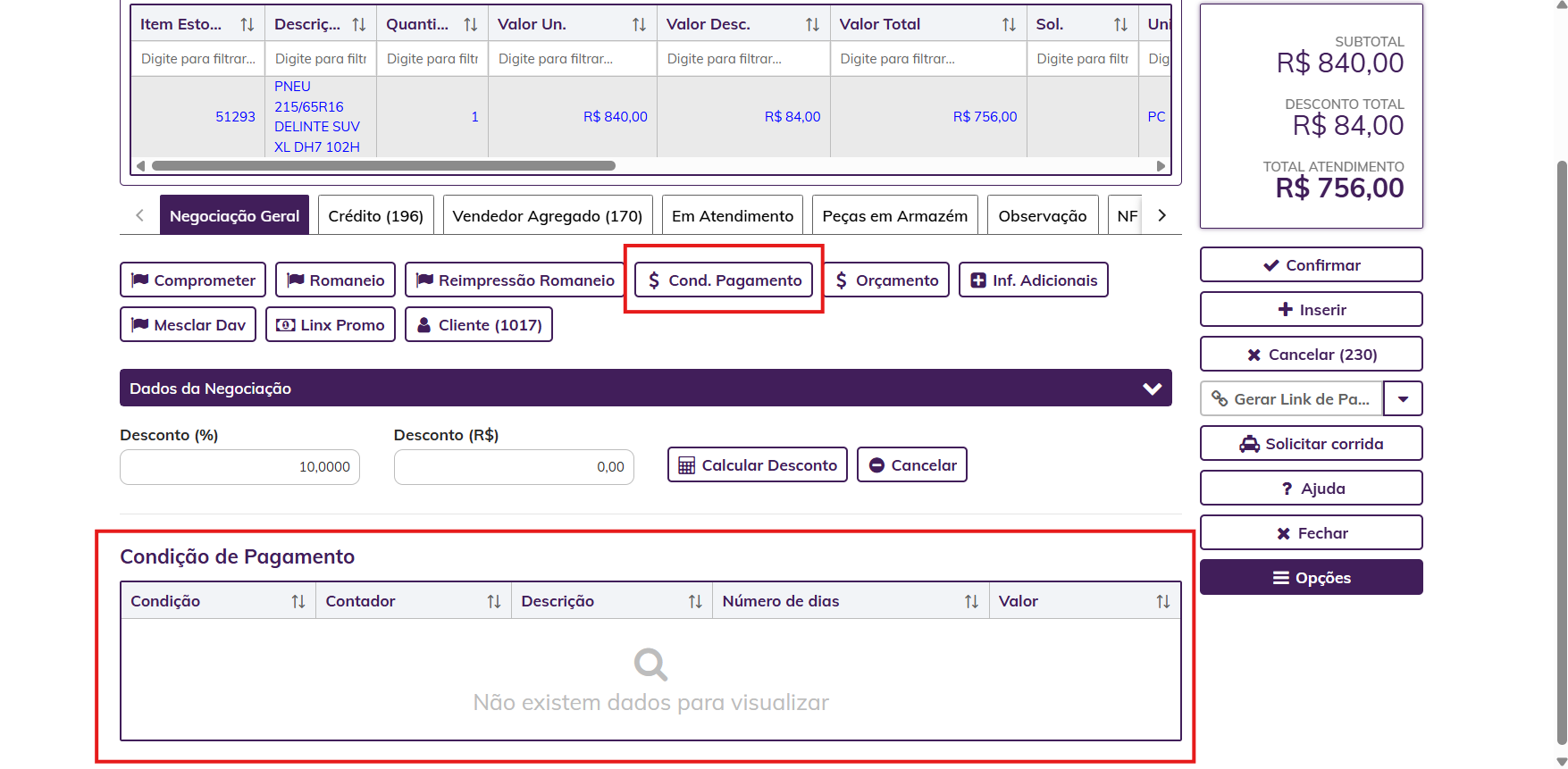Image resolution: width=1568 pixels, height=769 pixels.
Task: Sort by Item Estoque column arrows
Action: click(247, 25)
